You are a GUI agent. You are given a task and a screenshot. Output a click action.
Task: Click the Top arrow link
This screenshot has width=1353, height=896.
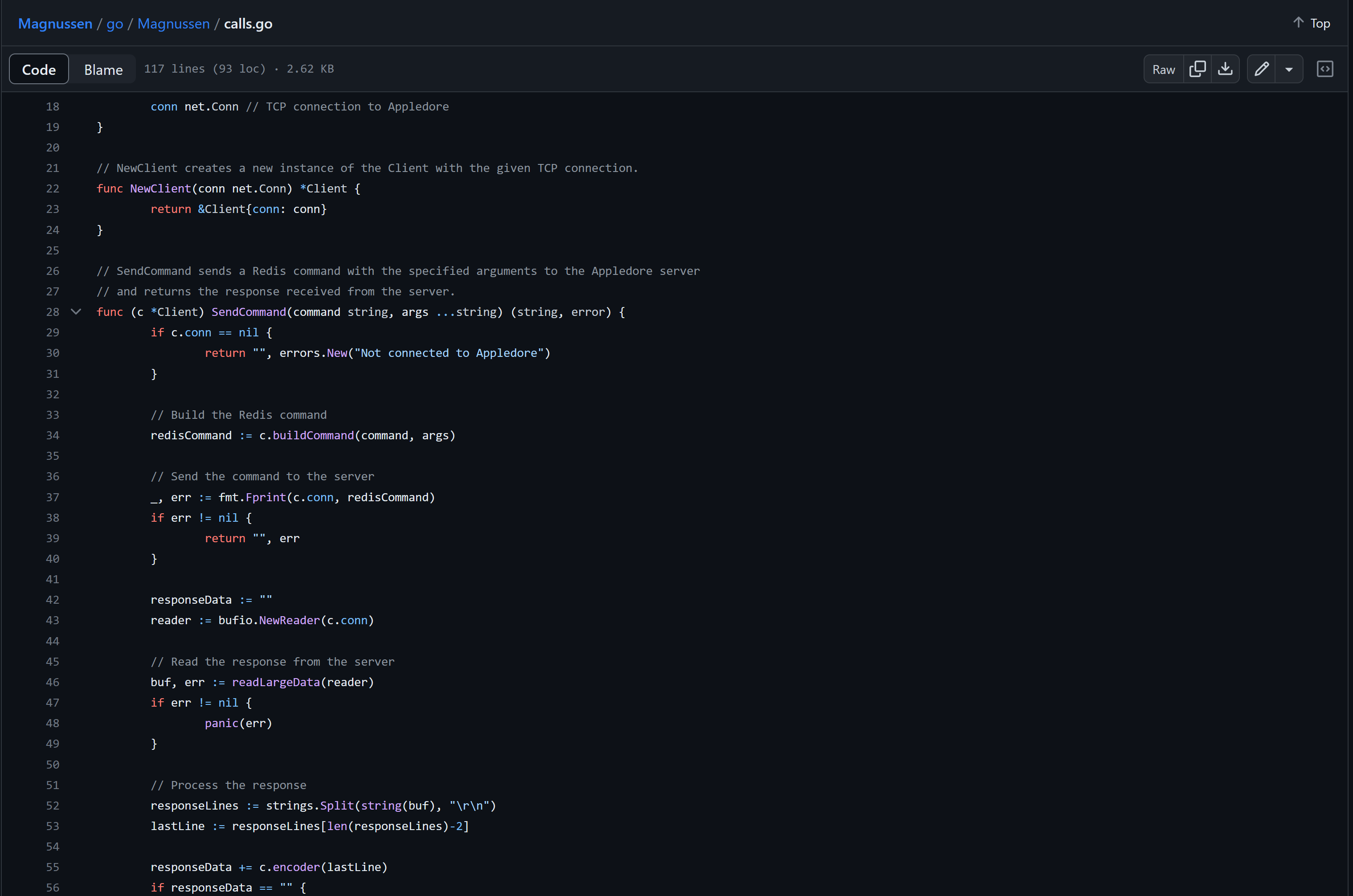click(1311, 24)
